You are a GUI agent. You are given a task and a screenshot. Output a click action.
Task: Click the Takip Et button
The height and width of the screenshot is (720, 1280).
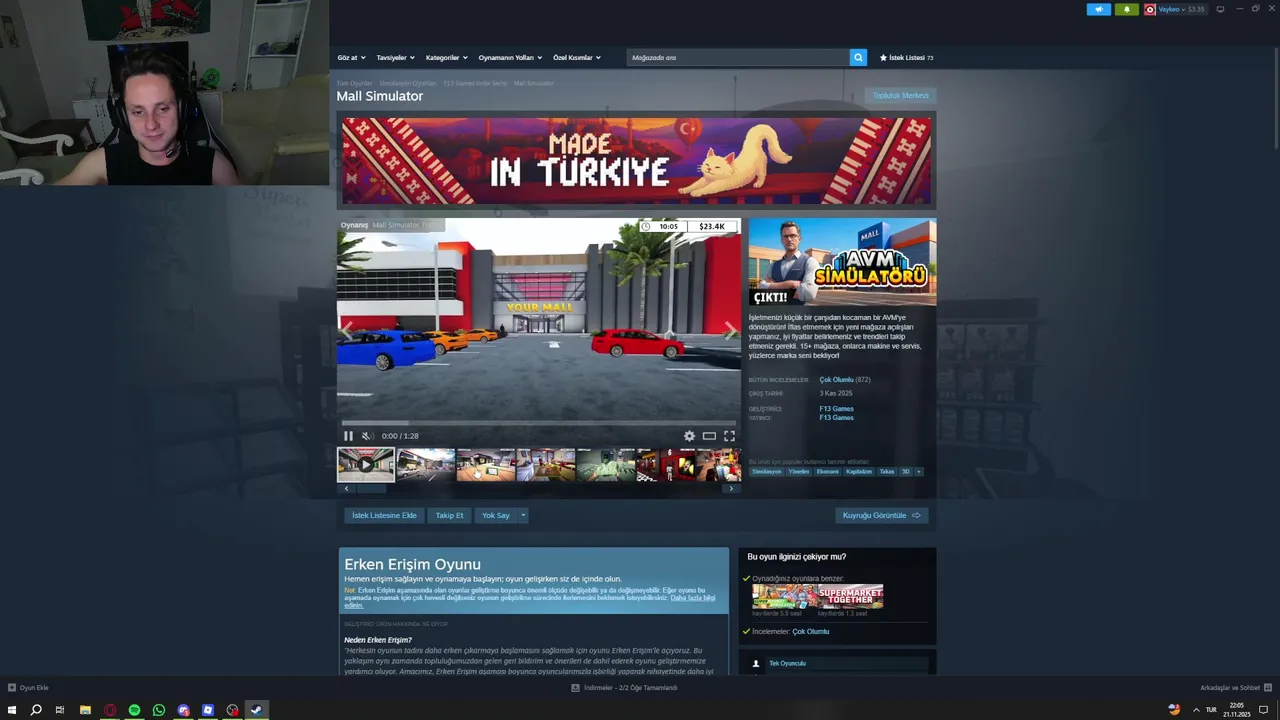449,516
